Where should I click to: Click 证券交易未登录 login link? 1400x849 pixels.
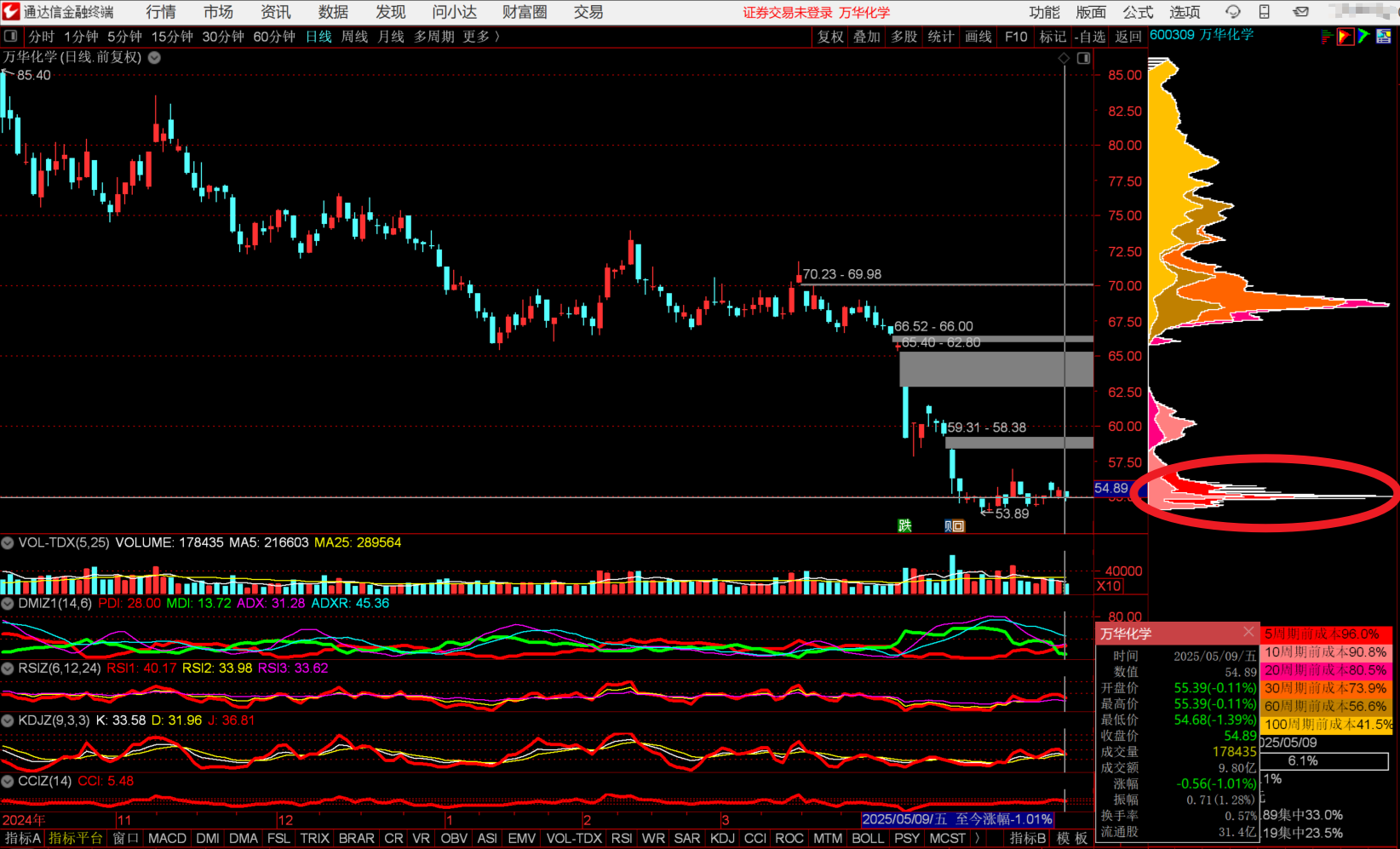point(788,12)
